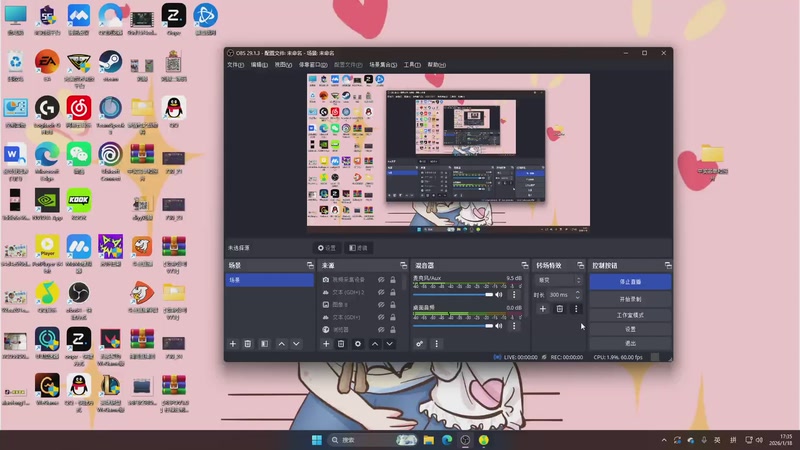
Task: Open Windows Start button on taskbar
Action: [x=316, y=440]
